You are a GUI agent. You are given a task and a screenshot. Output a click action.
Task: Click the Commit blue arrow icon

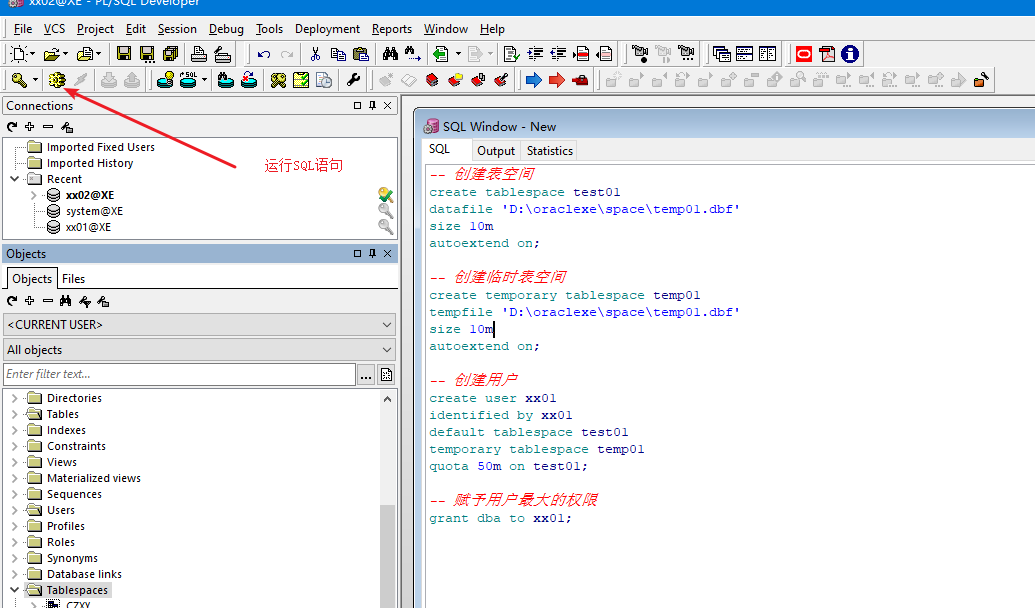(533, 80)
